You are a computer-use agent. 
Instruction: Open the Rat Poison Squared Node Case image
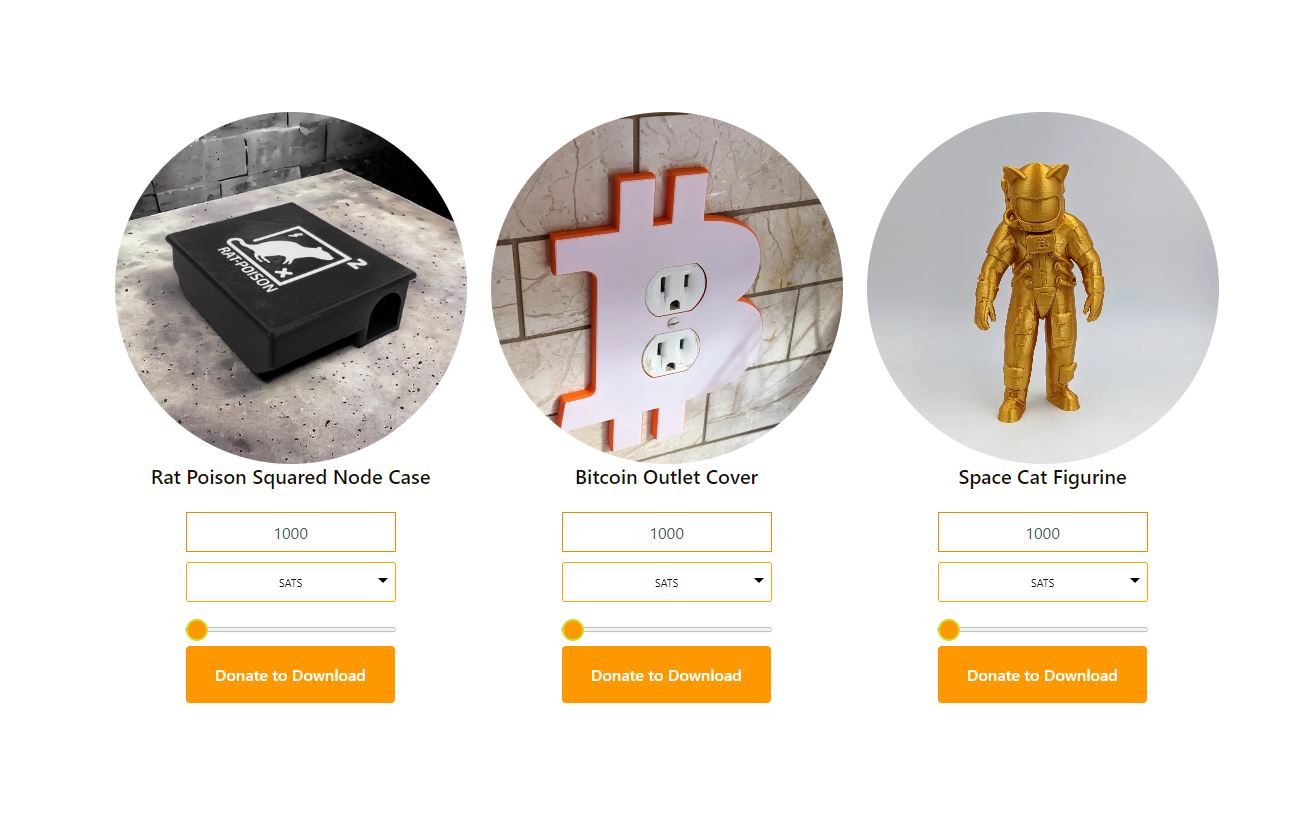(x=290, y=287)
